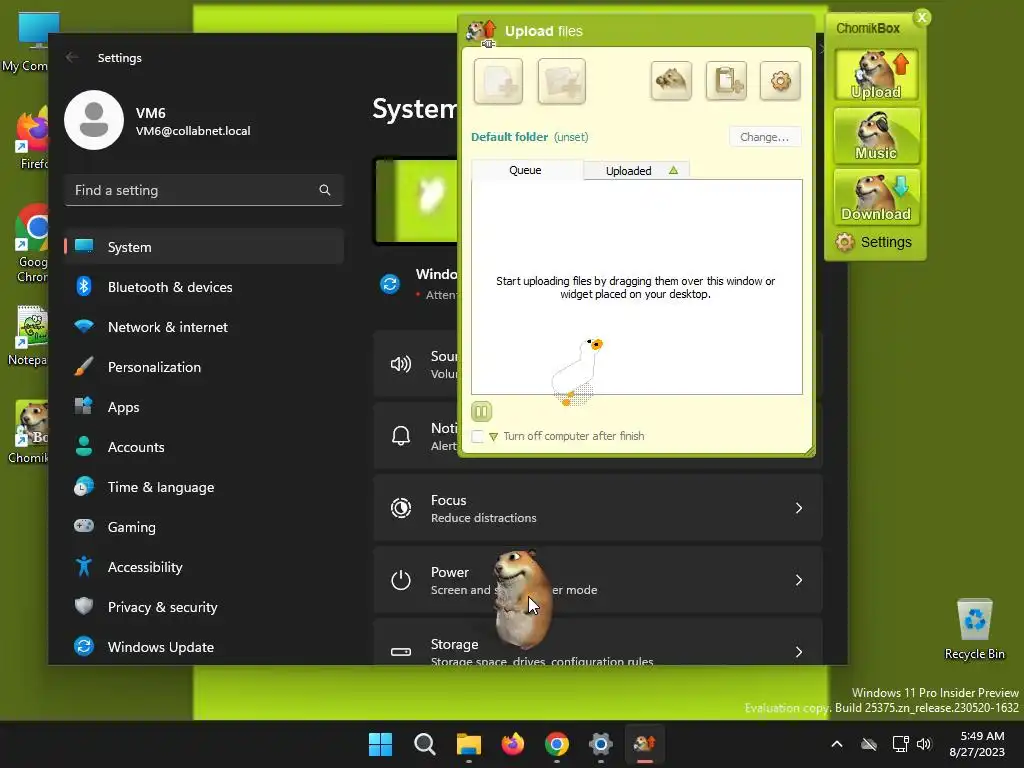
Task: Click the Settings gear taskbar icon
Action: point(600,744)
